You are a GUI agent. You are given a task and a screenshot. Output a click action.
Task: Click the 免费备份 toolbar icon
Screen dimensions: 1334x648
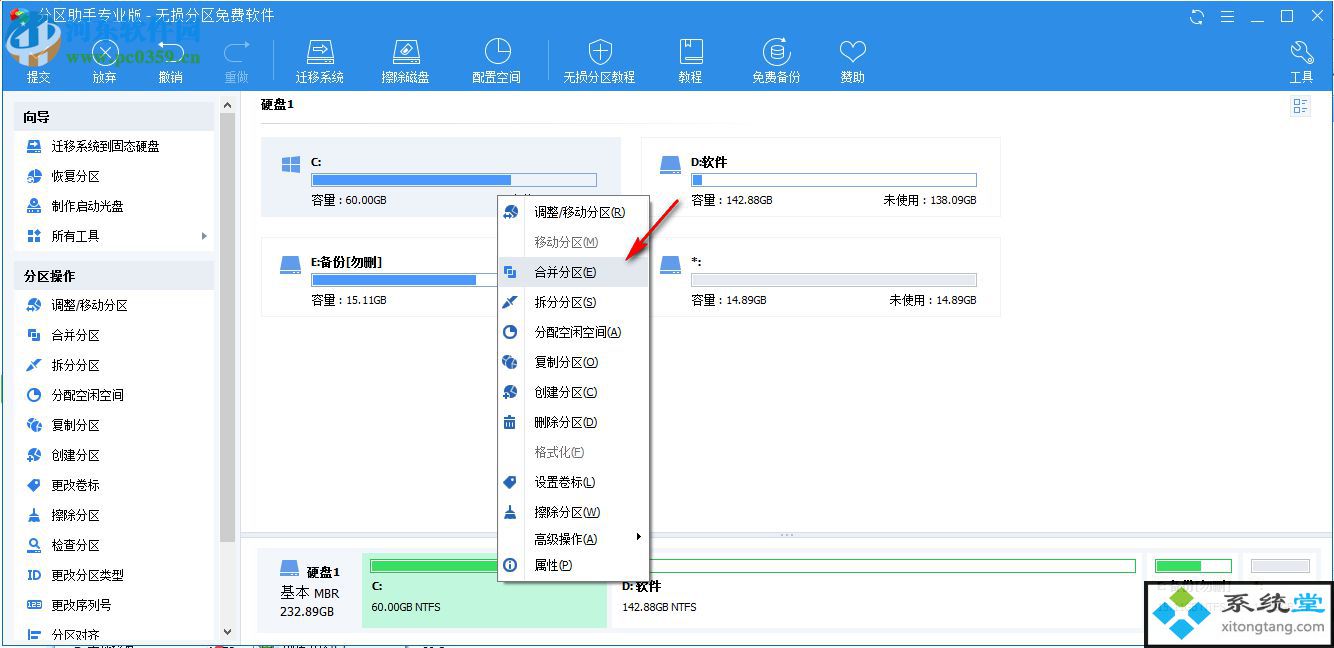[776, 60]
